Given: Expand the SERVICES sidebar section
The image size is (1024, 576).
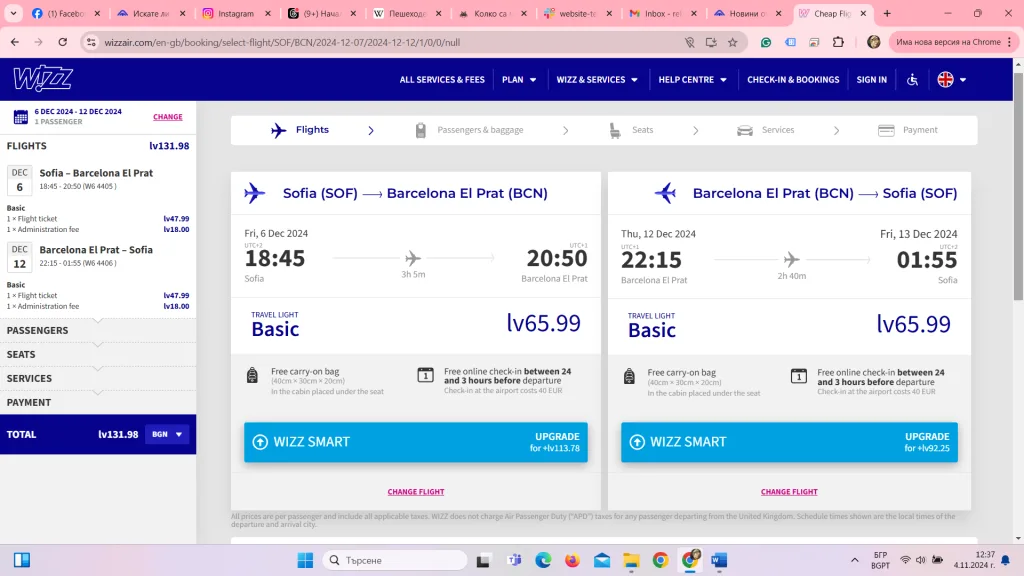Looking at the screenshot, I should click(98, 379).
